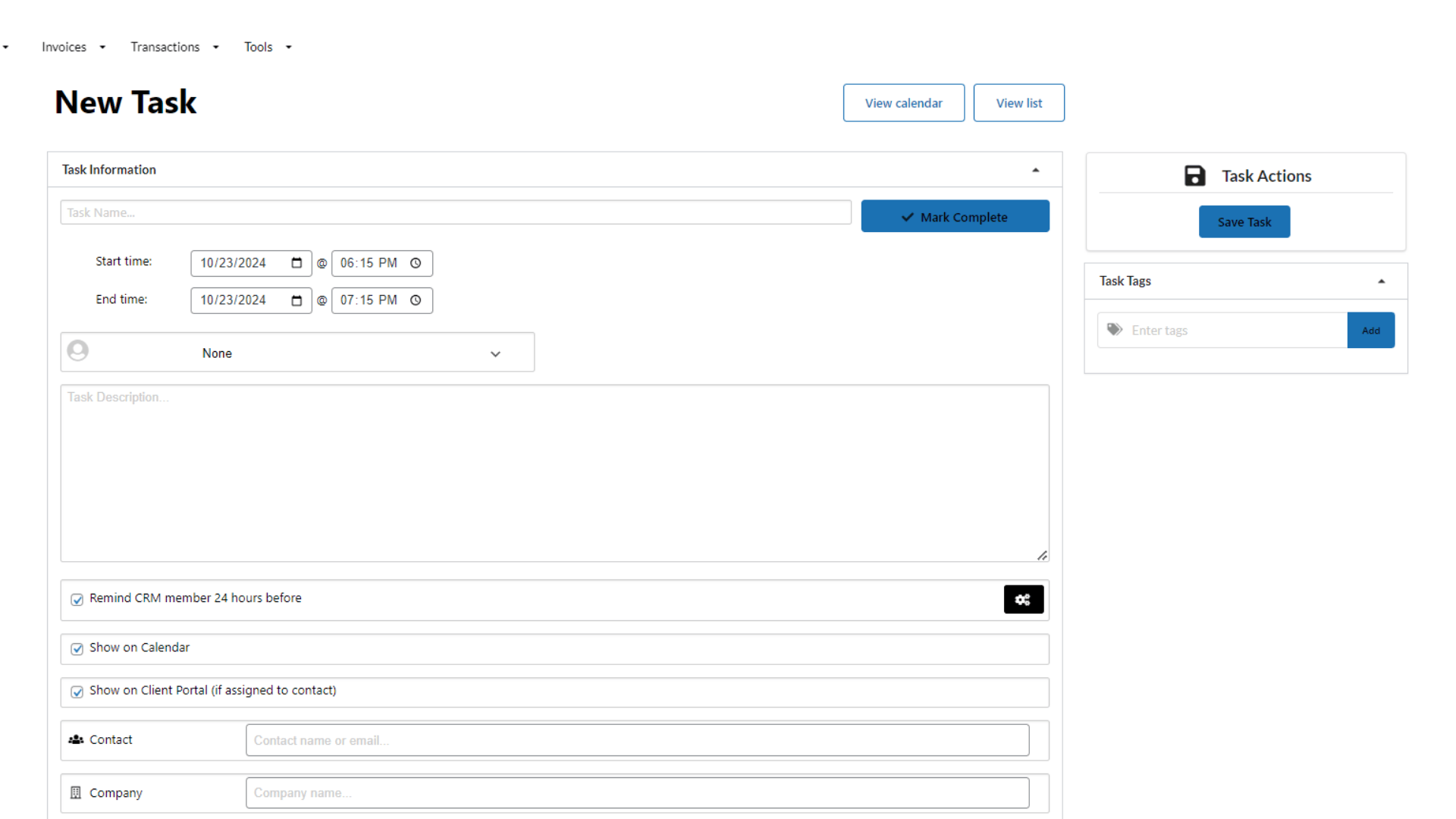
Task: Click the start date calendar picker icon
Action: point(297,263)
